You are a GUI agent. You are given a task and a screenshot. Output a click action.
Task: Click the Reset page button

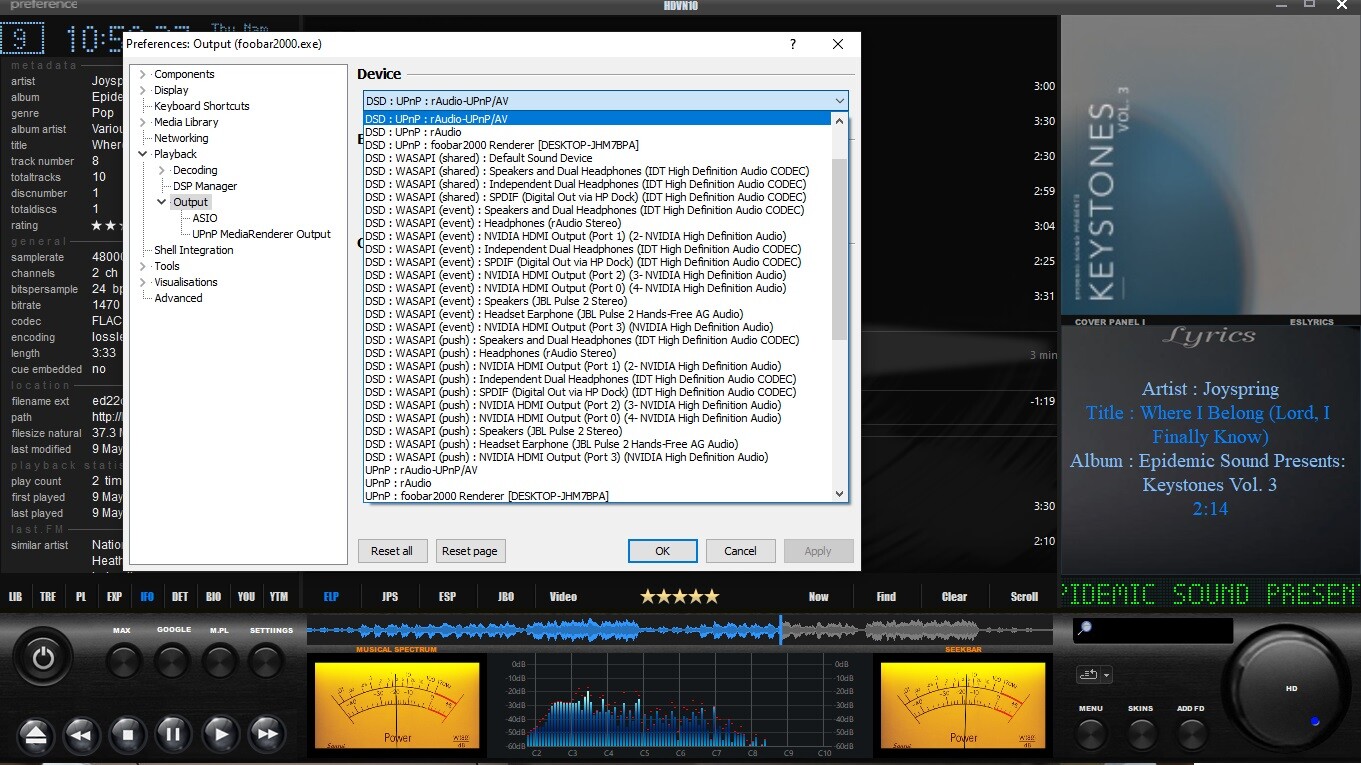point(470,551)
